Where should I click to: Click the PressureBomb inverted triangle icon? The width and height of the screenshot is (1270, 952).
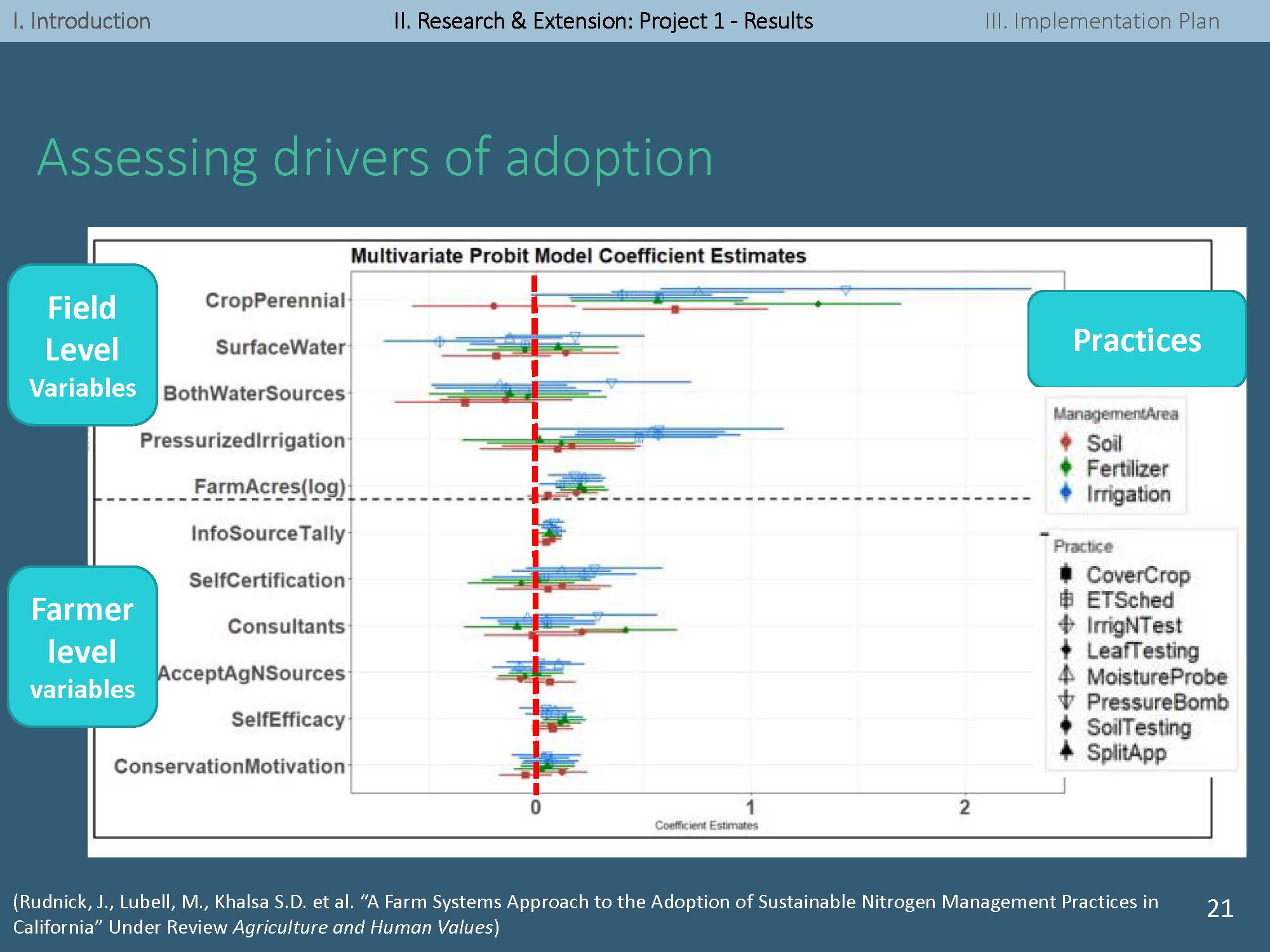pos(1066,701)
